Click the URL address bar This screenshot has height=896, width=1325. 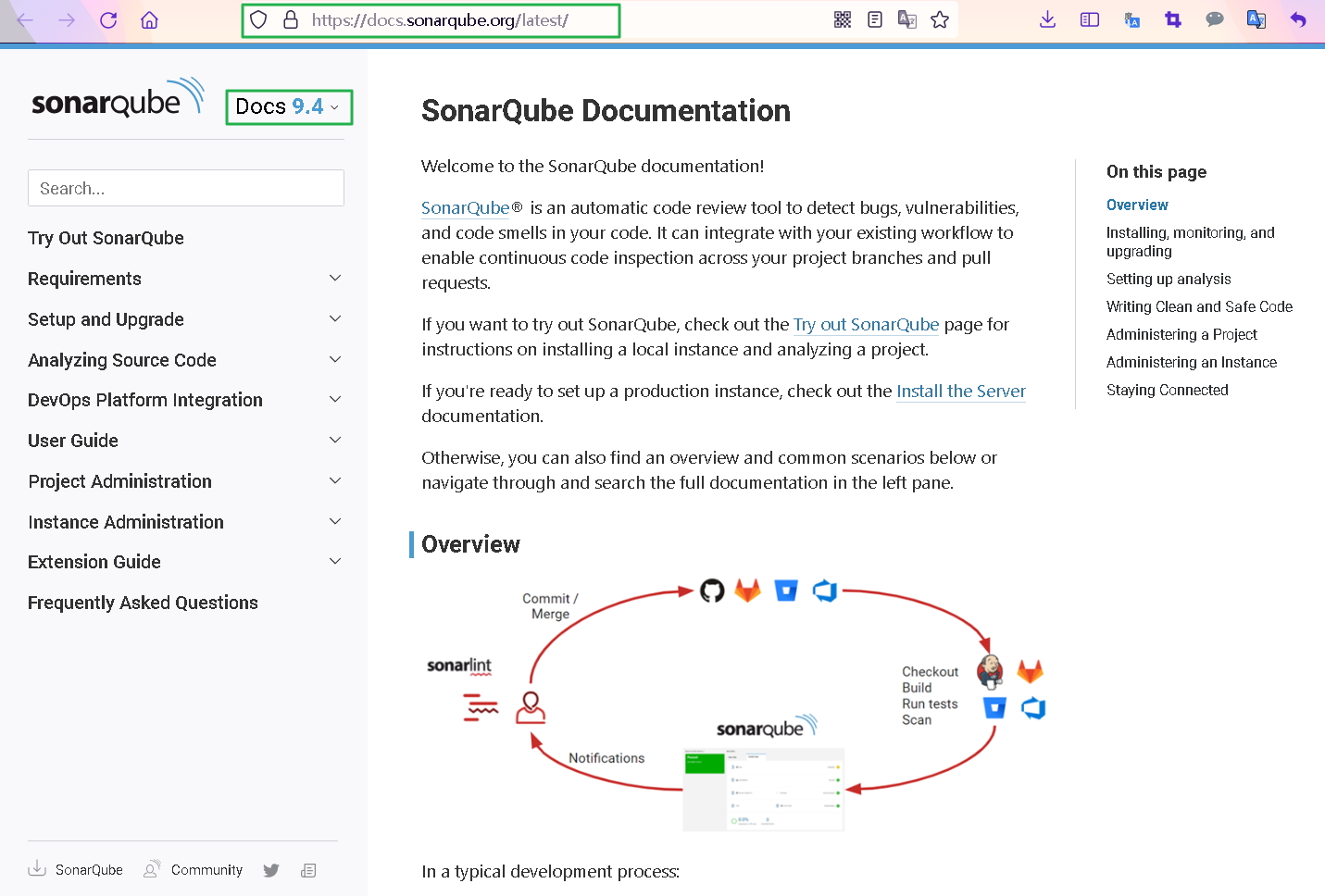[x=440, y=19]
